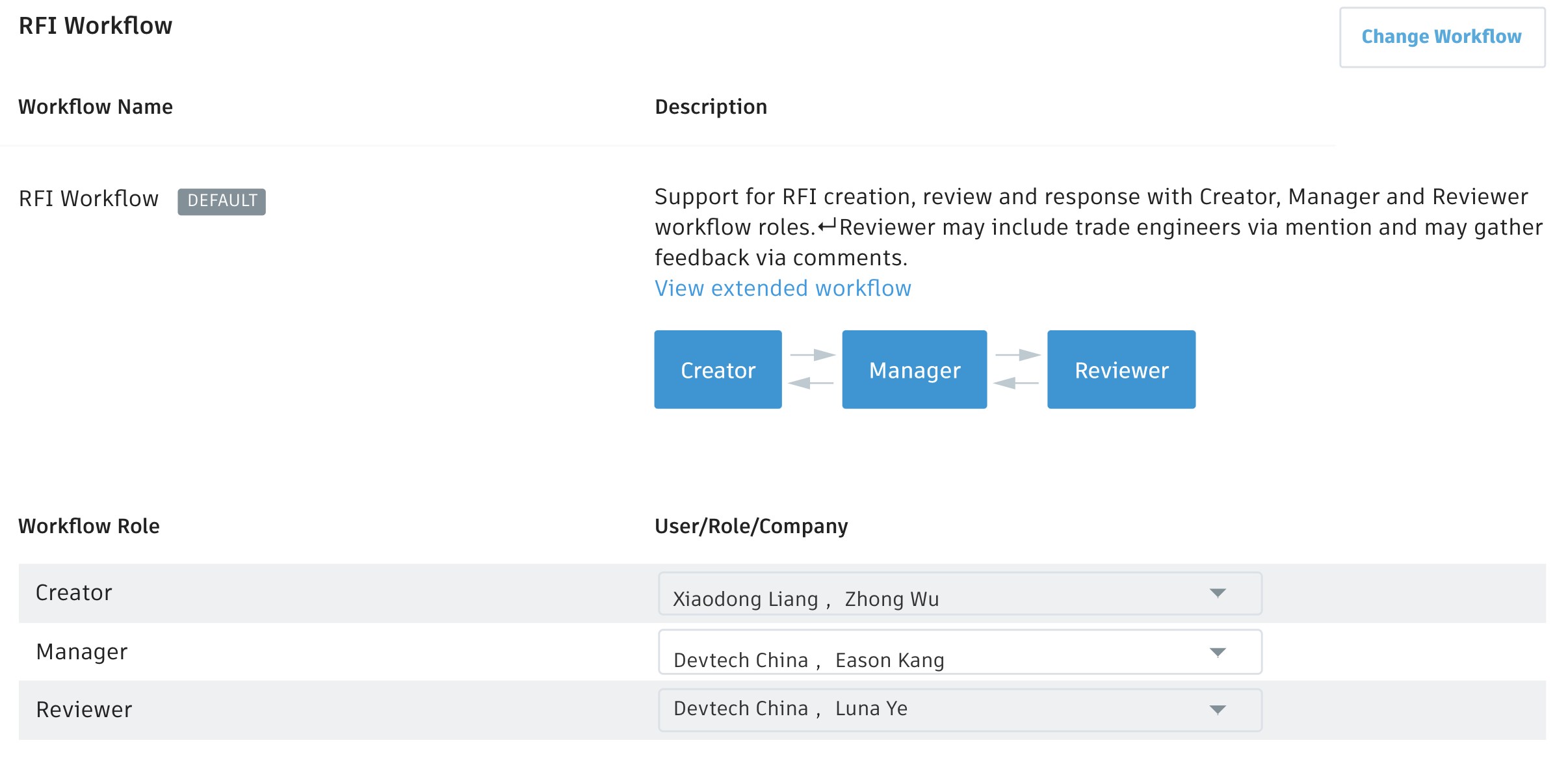The width and height of the screenshot is (1568, 762).
Task: Click the Description column header
Action: pos(711,107)
